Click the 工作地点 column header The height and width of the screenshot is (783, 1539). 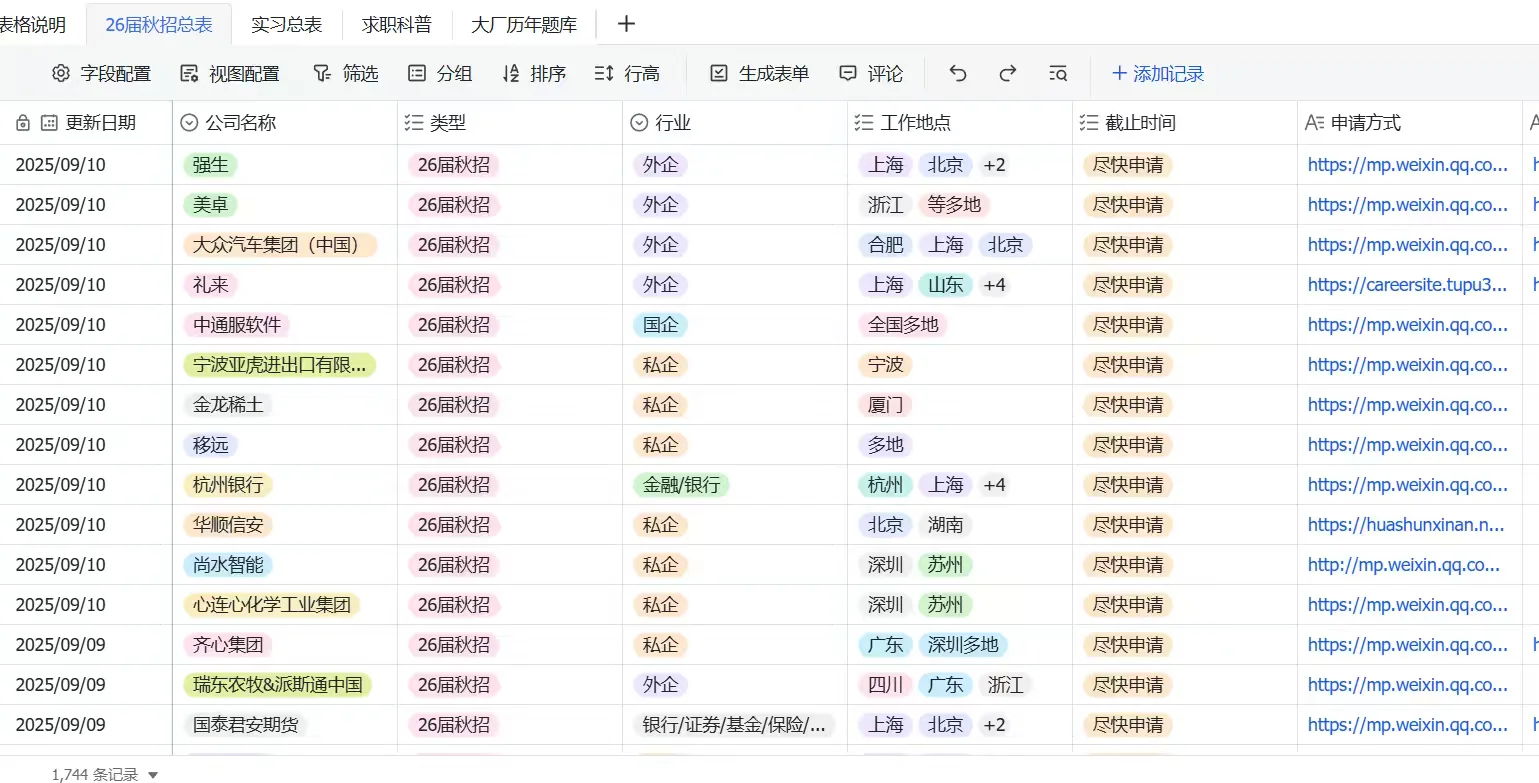click(960, 123)
